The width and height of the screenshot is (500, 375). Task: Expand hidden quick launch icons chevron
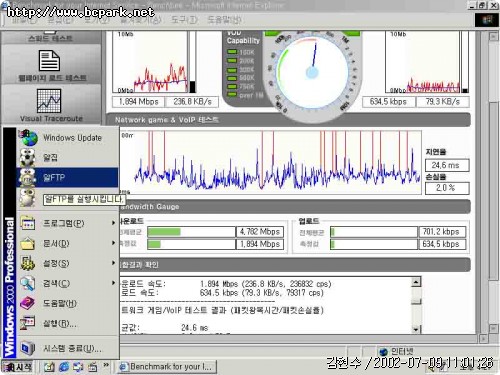106,365
